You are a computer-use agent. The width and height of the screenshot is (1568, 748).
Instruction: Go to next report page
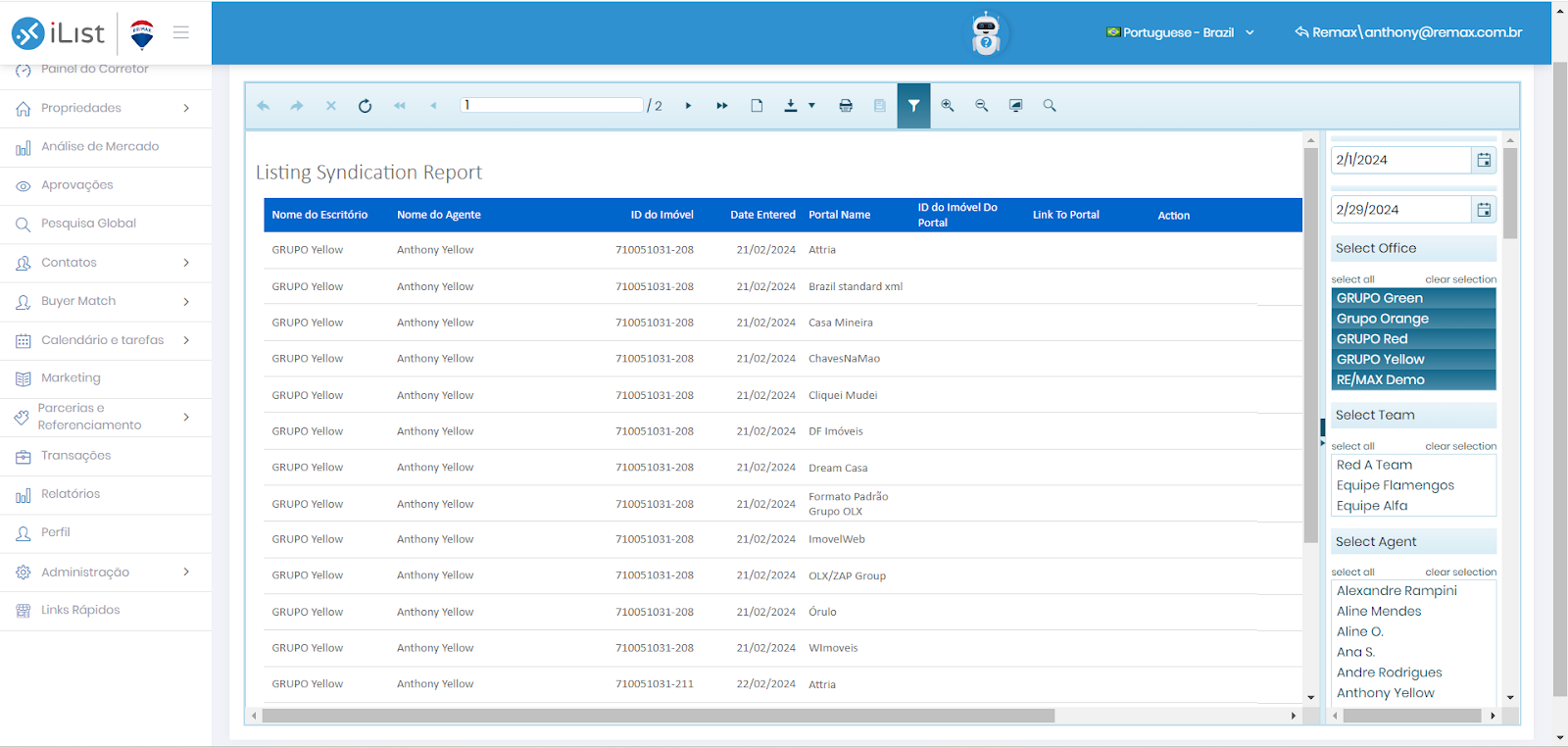click(688, 106)
